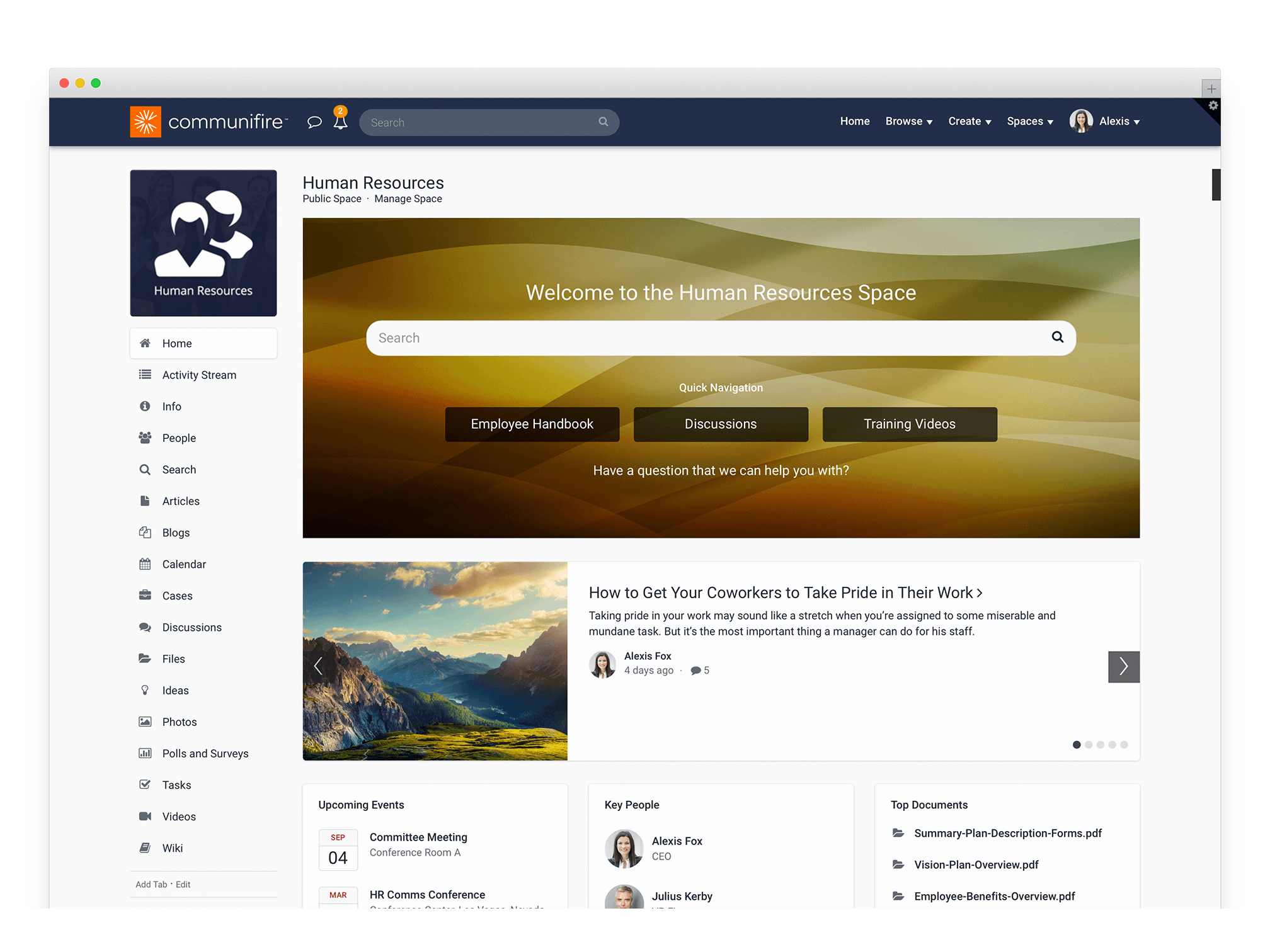This screenshot has height=952, width=1270.
Task: Click the Employee Handbook quick navigation button
Action: (x=532, y=424)
